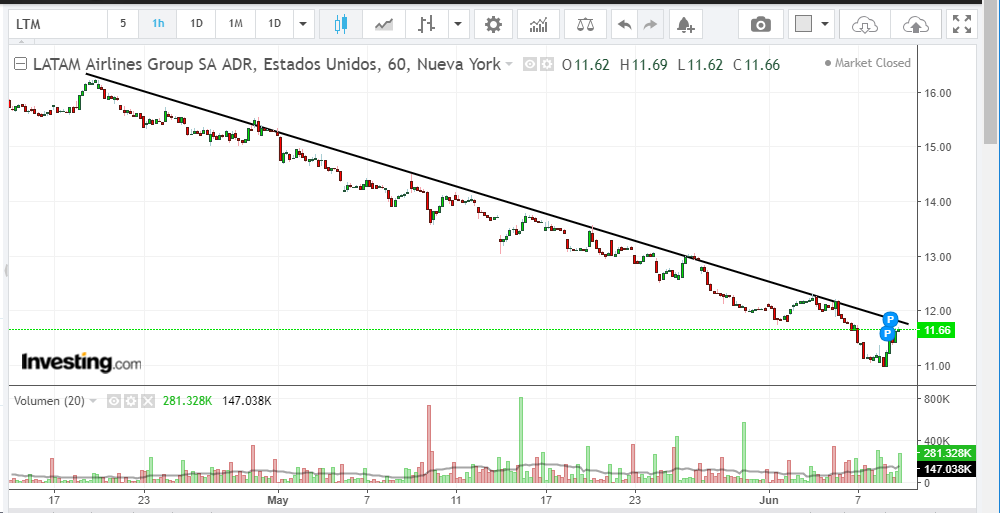Click the 13.00 price axis value

(x=937, y=257)
